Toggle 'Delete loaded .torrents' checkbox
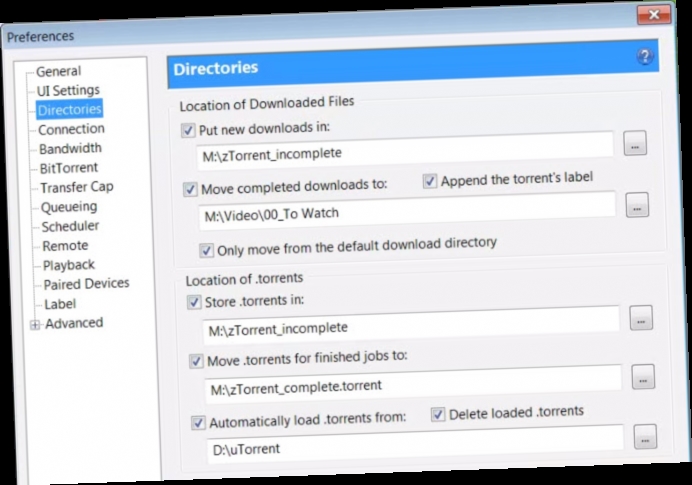This screenshot has height=485, width=692. coord(438,414)
